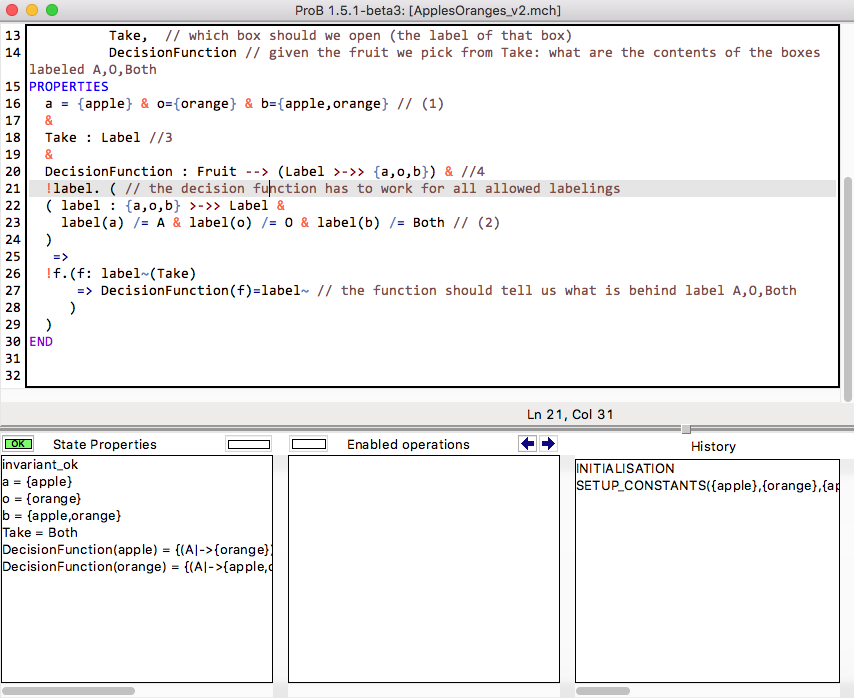The width and height of the screenshot is (854, 698).
Task: Click History panel horizontal scrollbar thumb
Action: [x=603, y=690]
